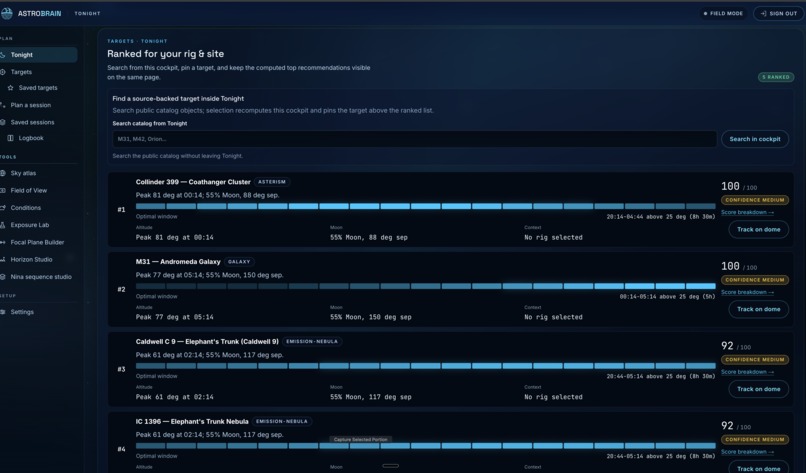Click the M31 altitude window bar

(425, 286)
